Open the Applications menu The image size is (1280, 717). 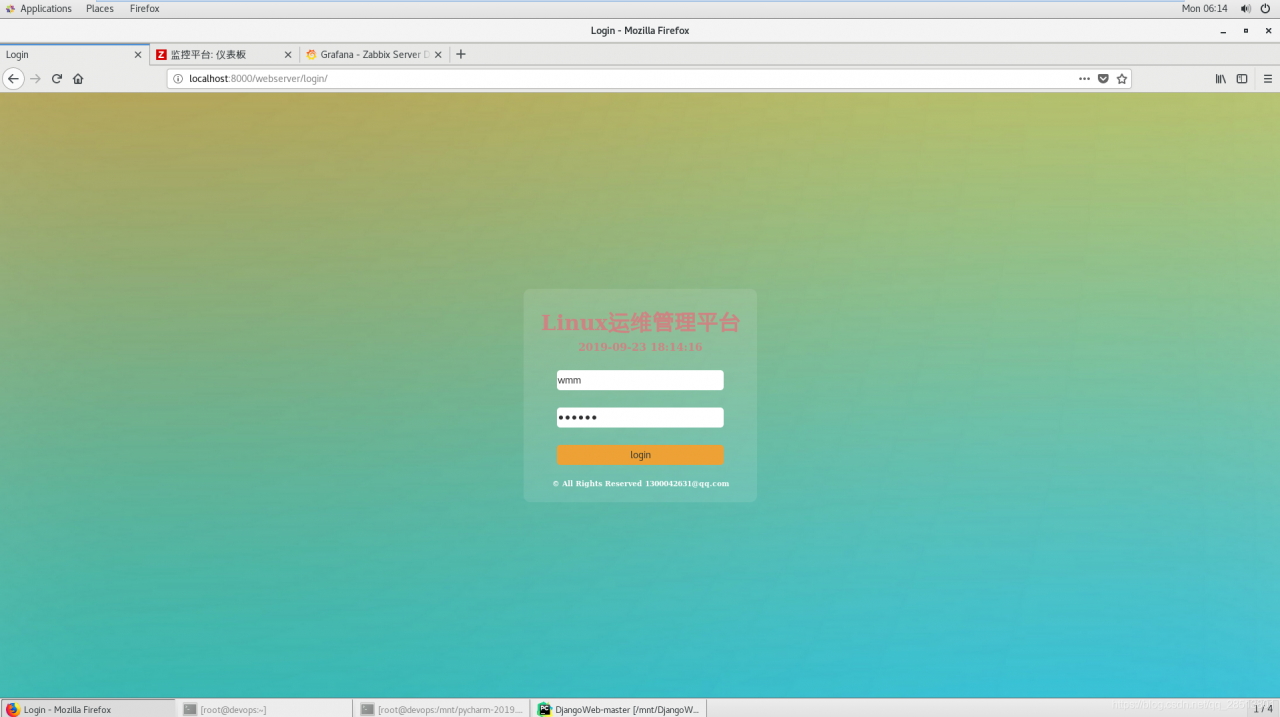pyautogui.click(x=38, y=8)
